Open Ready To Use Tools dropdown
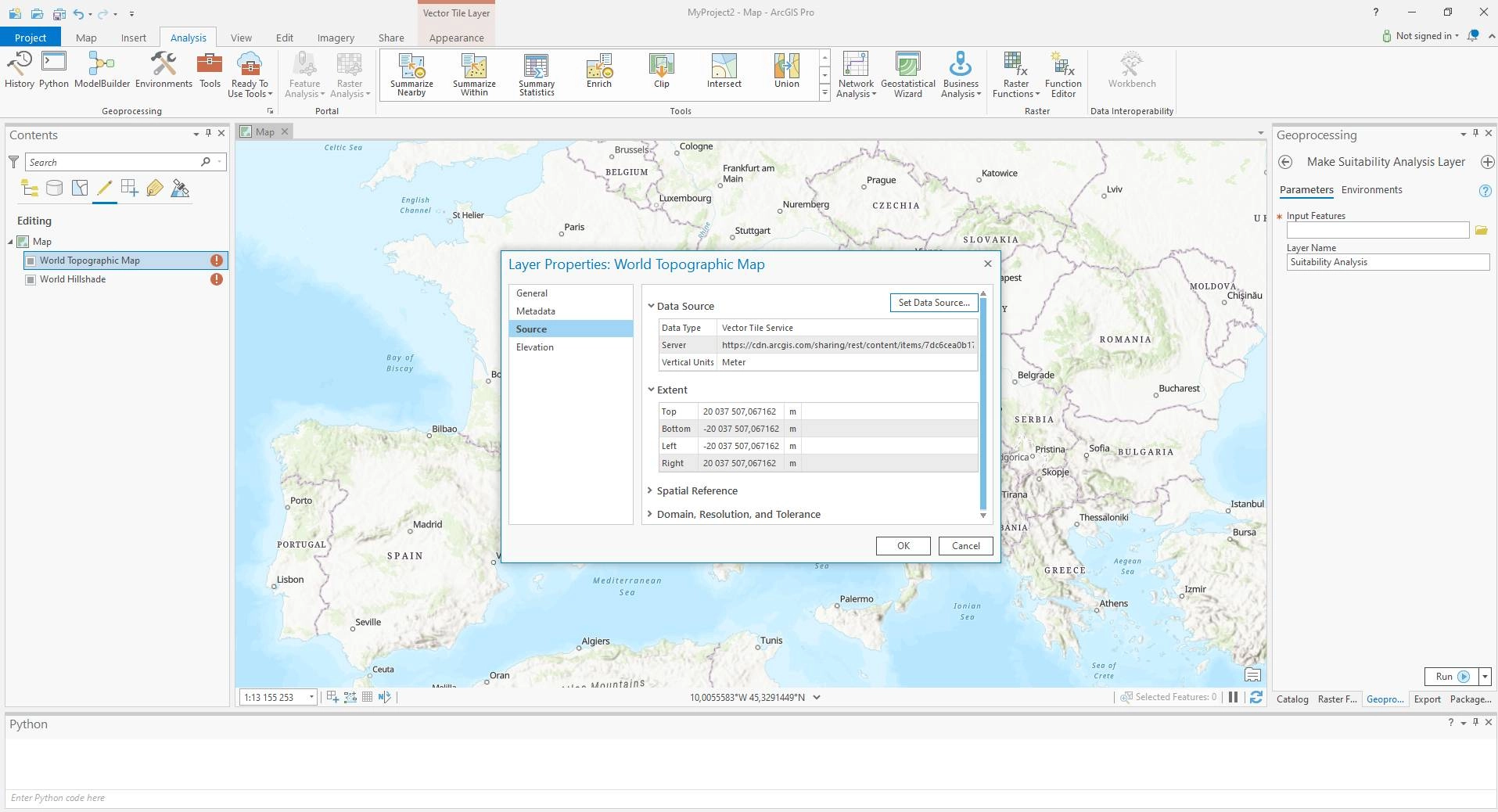The image size is (1498, 812). (250, 74)
